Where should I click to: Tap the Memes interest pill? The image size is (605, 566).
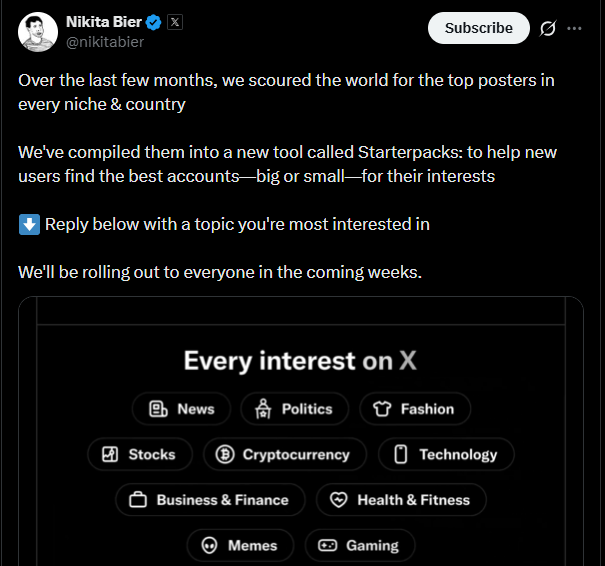click(x=239, y=545)
